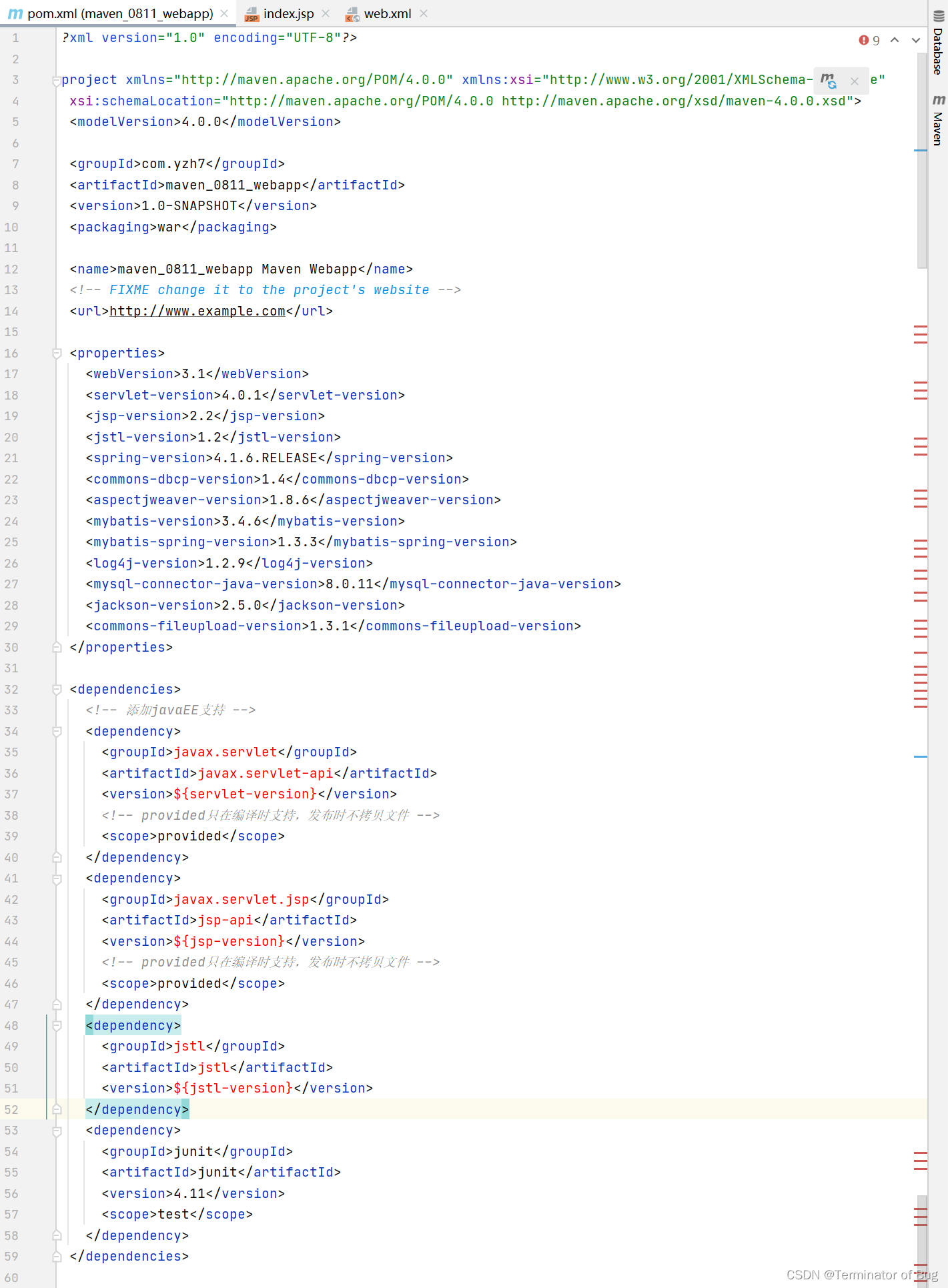Fold the jsp-api dependency on line 41
Viewport: 948px width, 1288px height.
point(57,878)
